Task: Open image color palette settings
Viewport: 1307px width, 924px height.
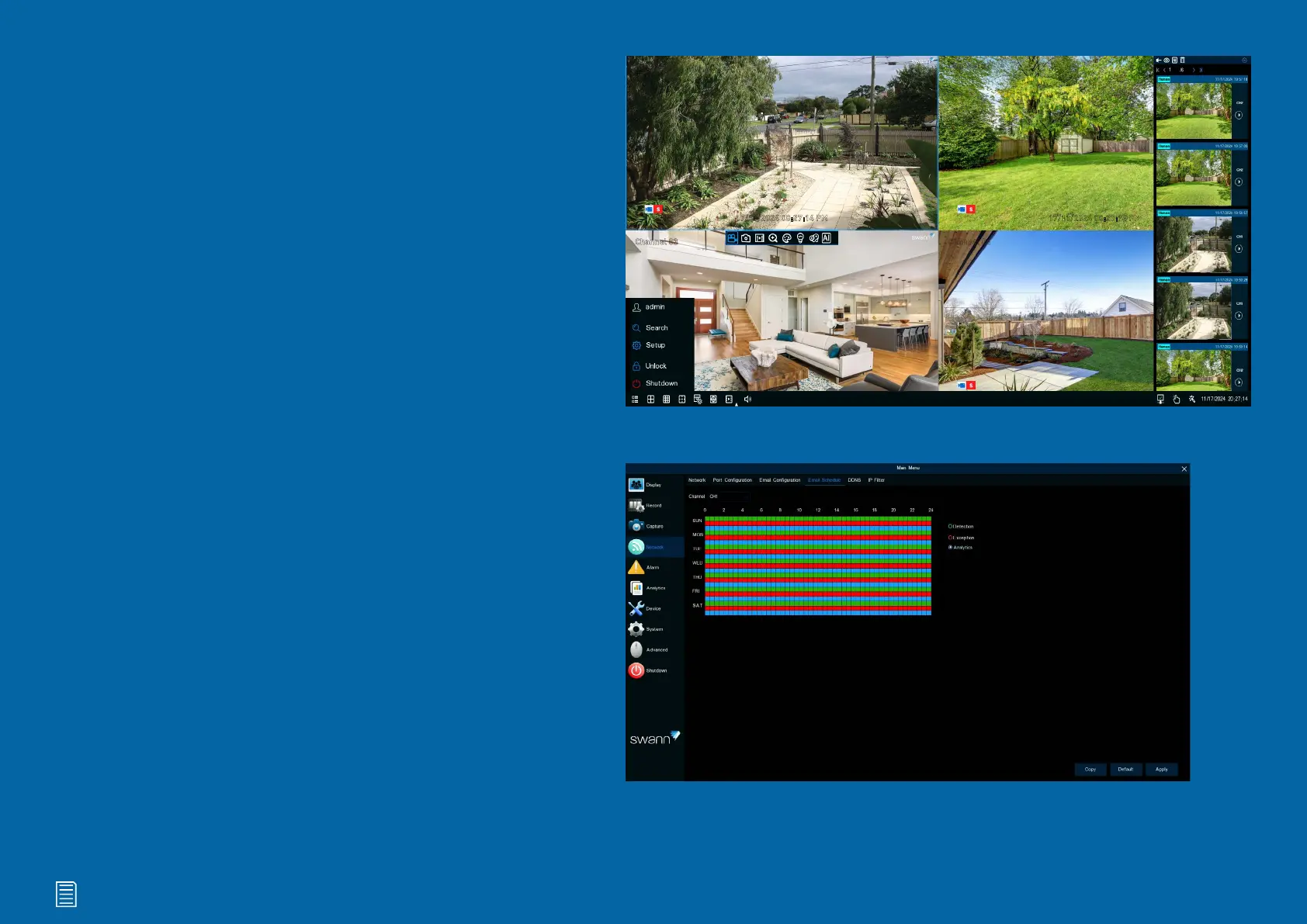Action: 786,238
